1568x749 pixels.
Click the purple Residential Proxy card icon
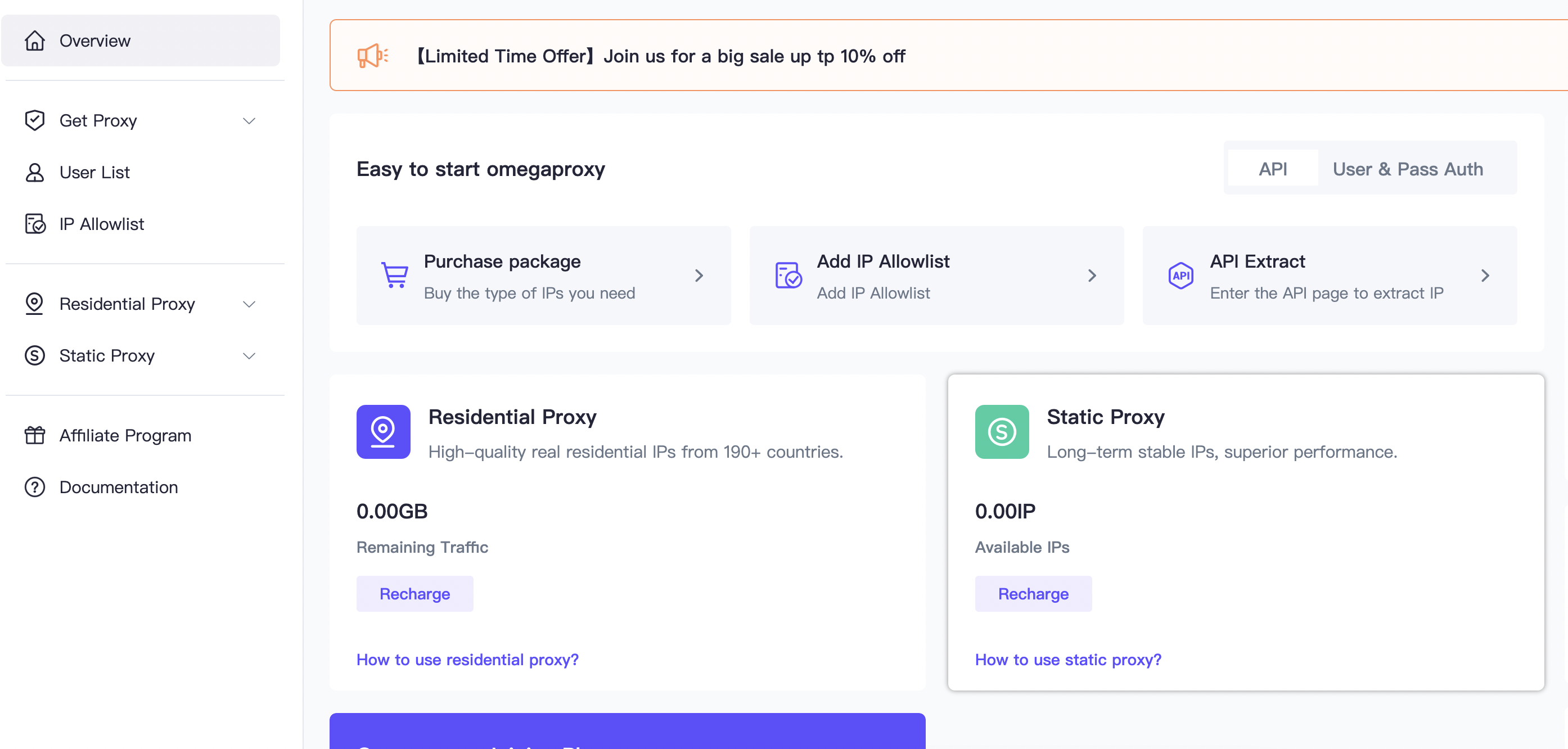(383, 431)
